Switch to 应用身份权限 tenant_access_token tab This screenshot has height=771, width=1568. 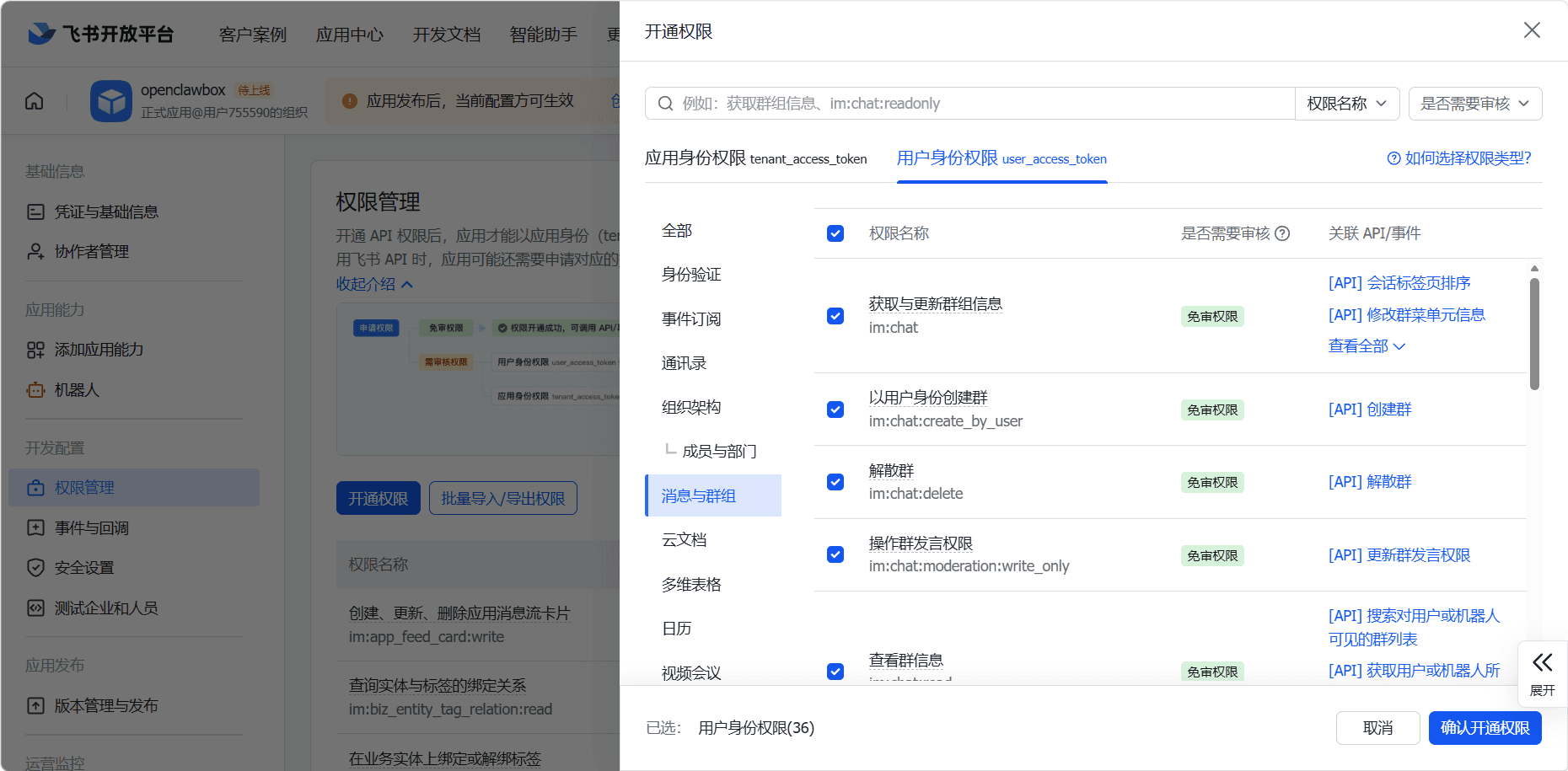pos(755,158)
